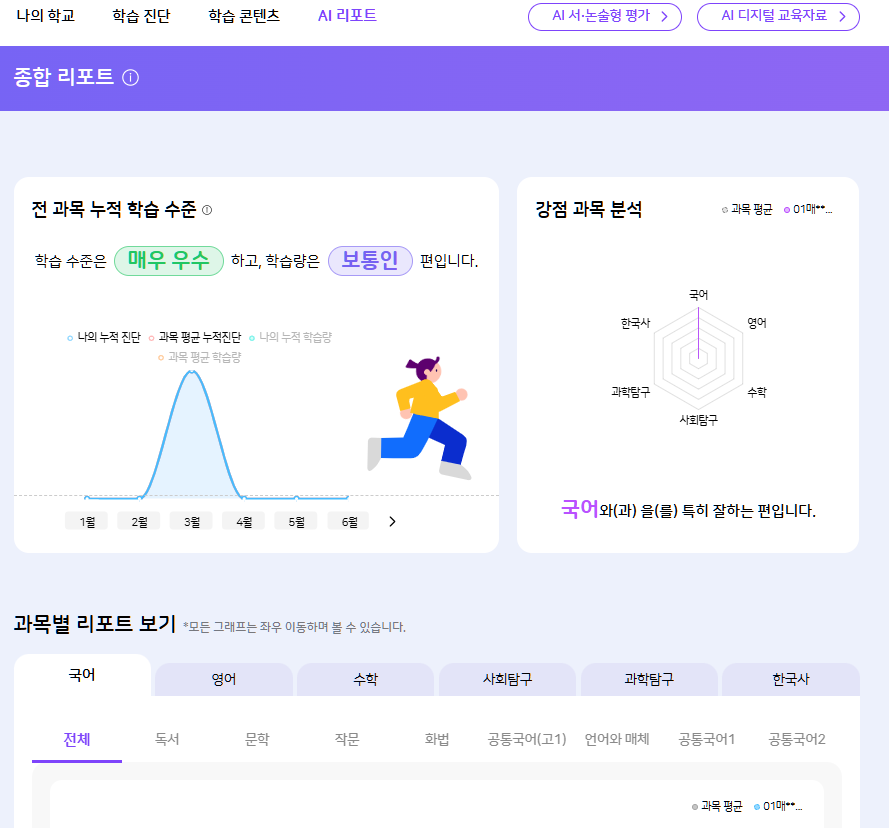Toggle 나의 누적 진단 legend series

click(104, 338)
